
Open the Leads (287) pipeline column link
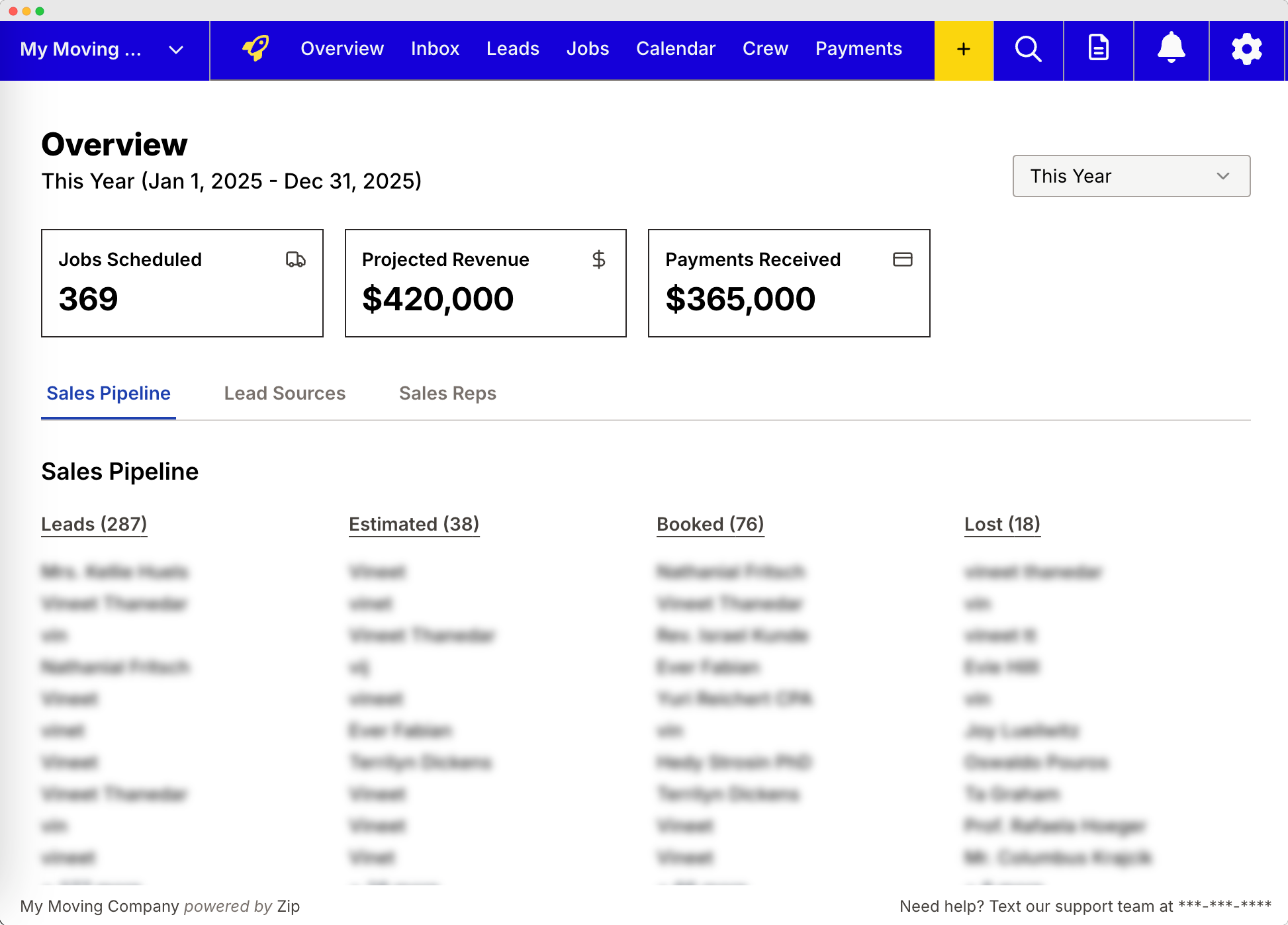pyautogui.click(x=94, y=523)
